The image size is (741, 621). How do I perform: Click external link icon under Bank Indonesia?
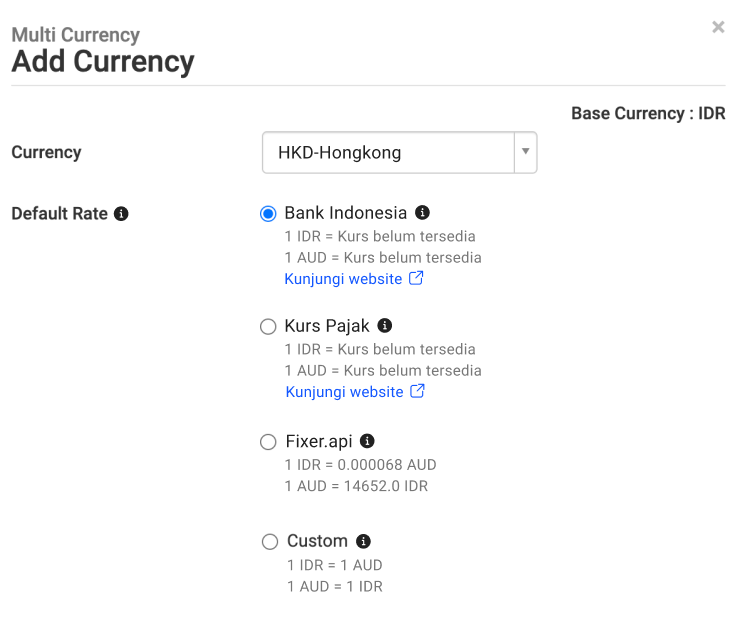[x=416, y=278]
